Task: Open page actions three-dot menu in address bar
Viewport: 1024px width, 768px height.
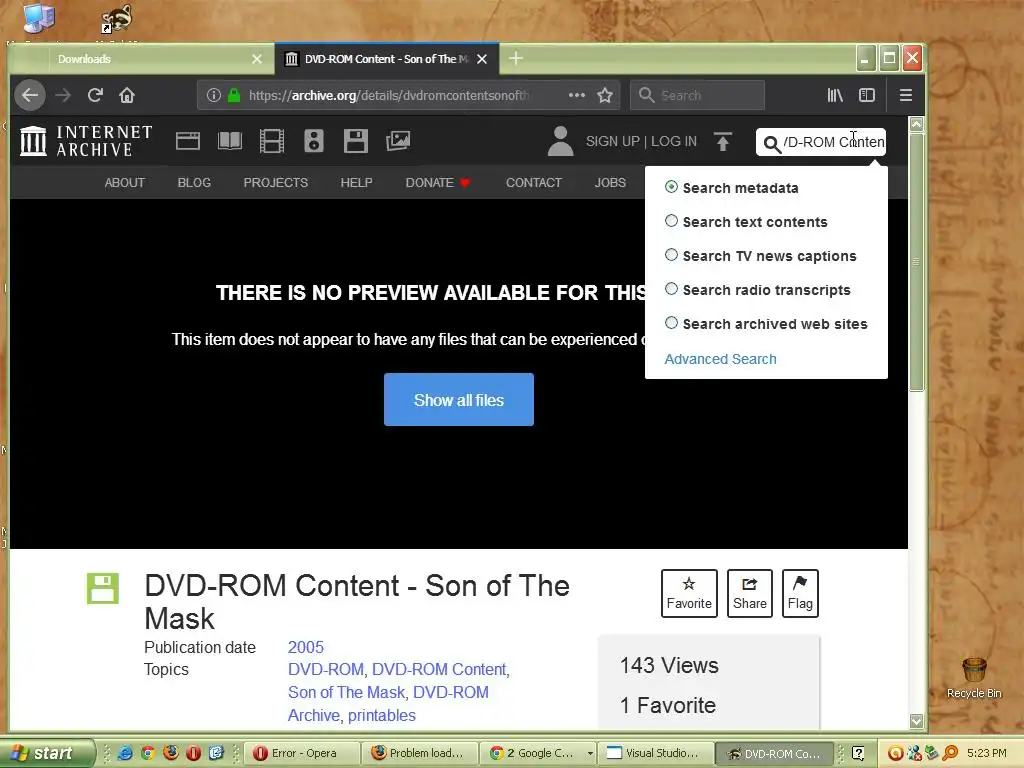Action: [577, 95]
